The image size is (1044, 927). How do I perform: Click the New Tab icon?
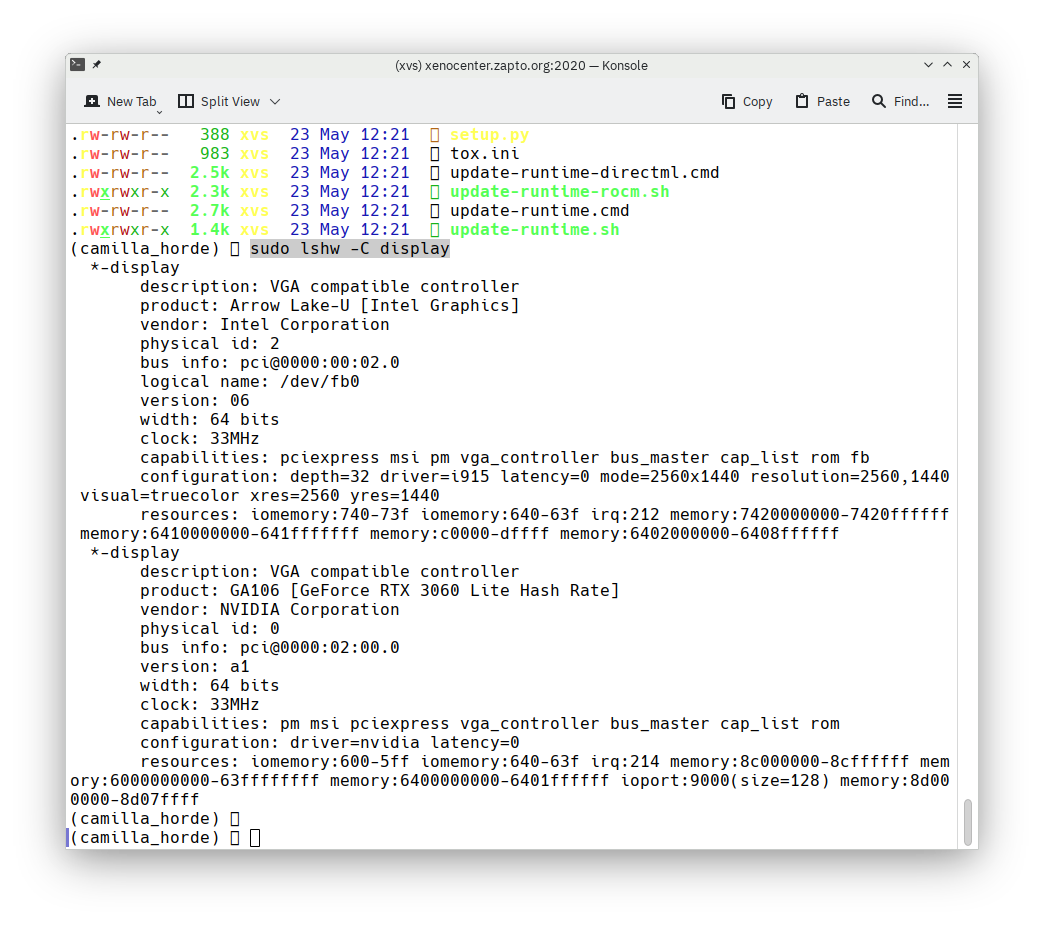pyautogui.click(x=92, y=101)
